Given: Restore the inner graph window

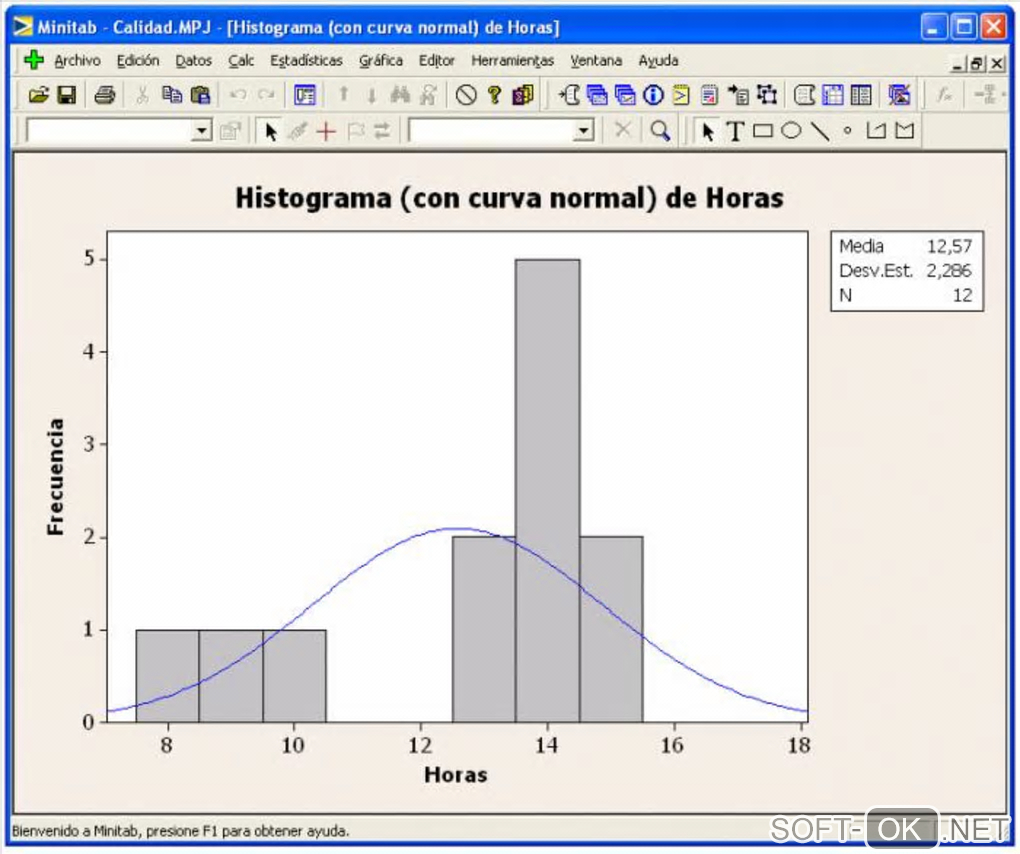Looking at the screenshot, I should [976, 64].
